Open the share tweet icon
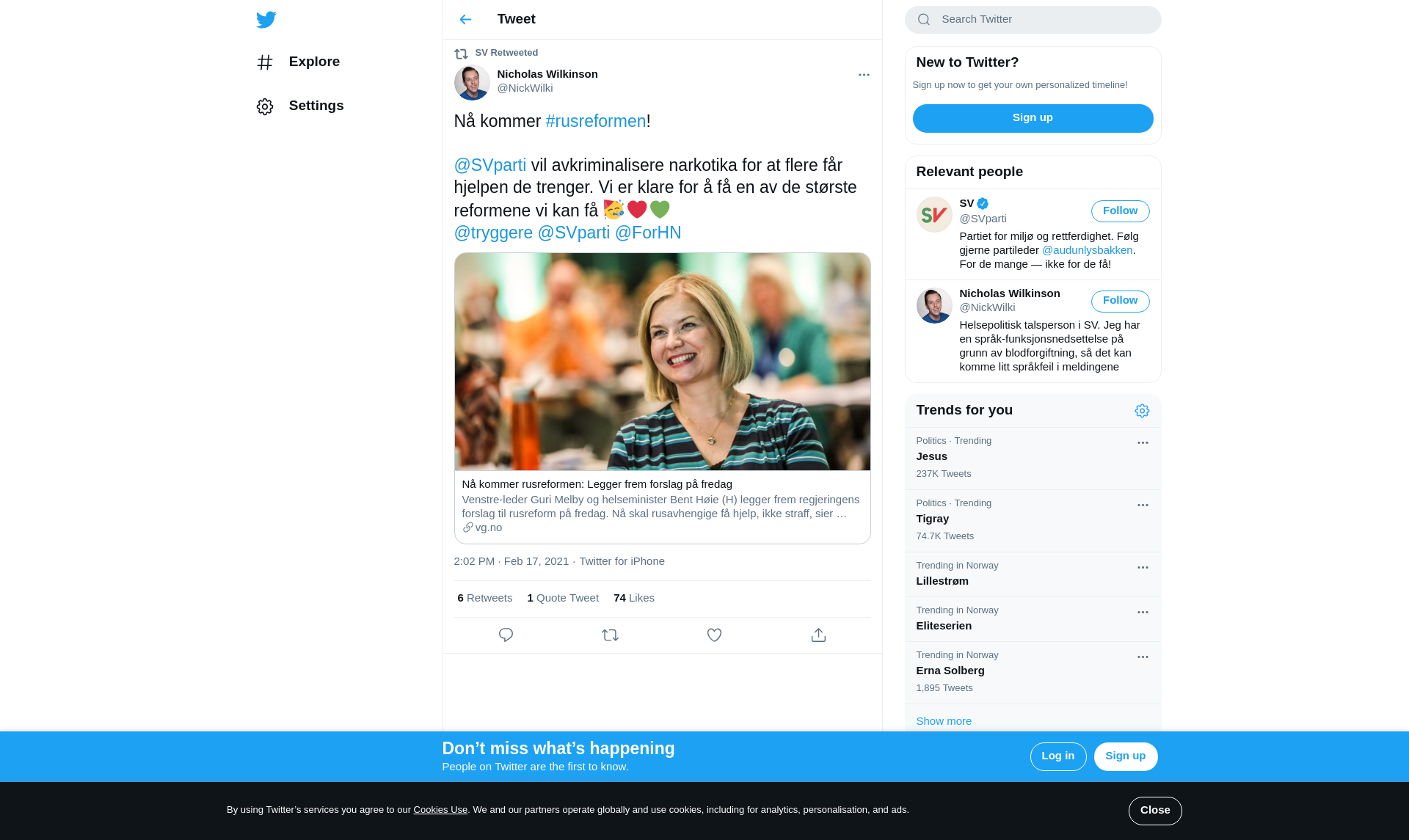 tap(818, 635)
